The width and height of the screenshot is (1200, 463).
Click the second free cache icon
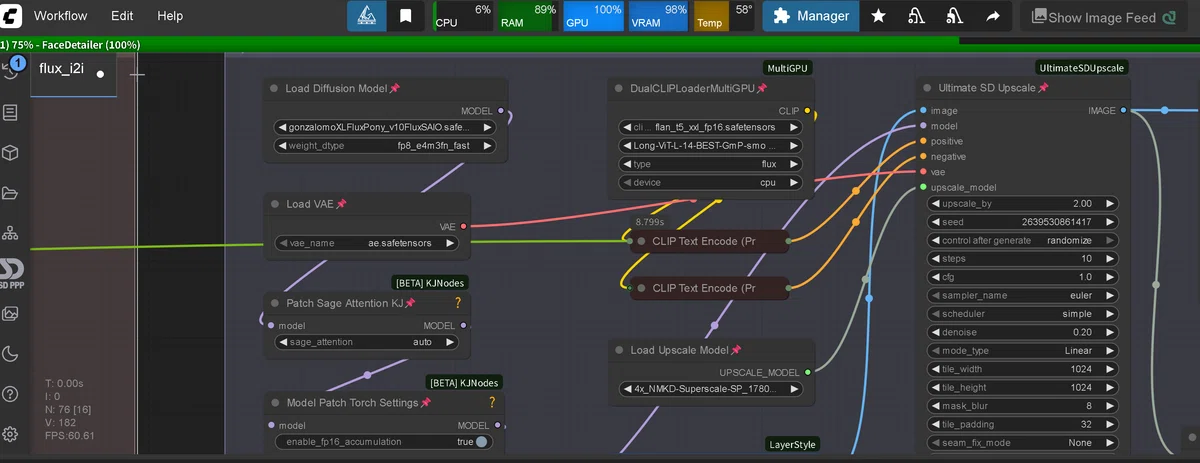point(954,16)
